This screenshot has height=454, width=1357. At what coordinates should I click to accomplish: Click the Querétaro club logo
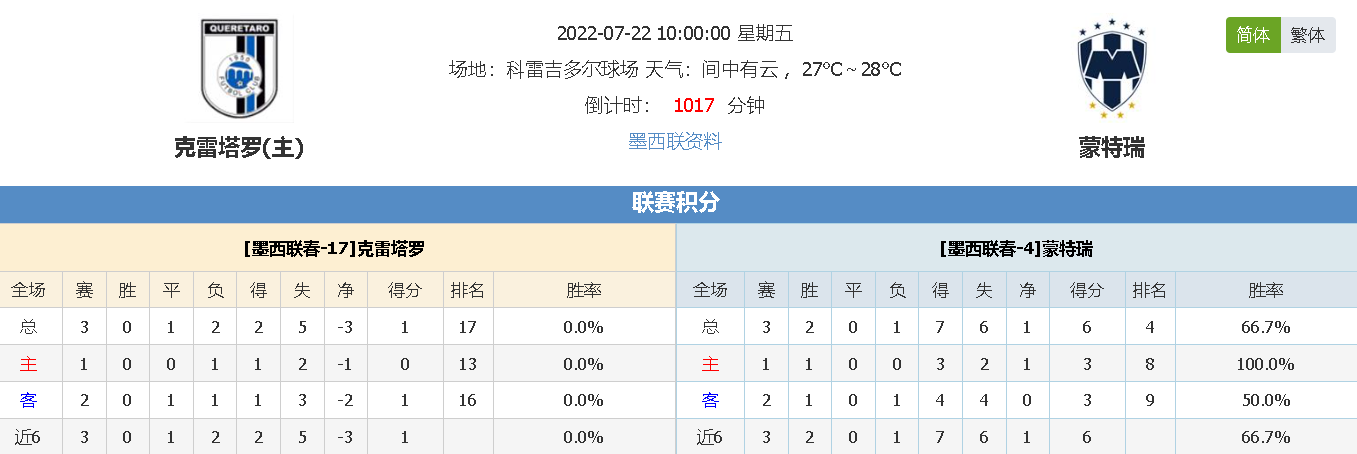click(x=238, y=70)
